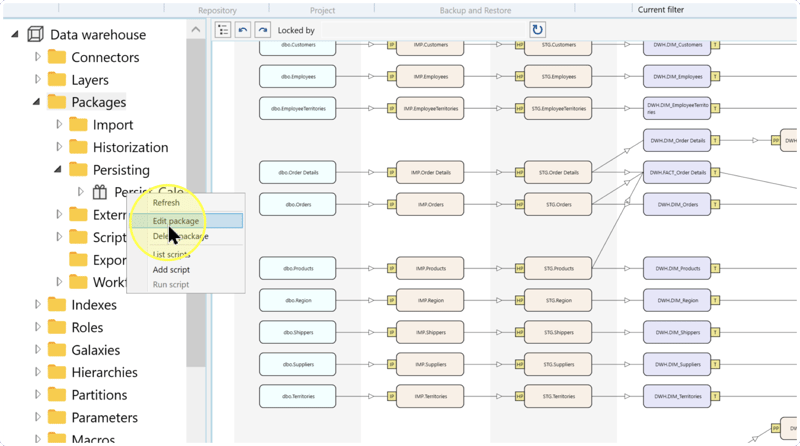Click the HP badge before STG.Territories
This screenshot has height=446, width=800.
[x=519, y=397]
